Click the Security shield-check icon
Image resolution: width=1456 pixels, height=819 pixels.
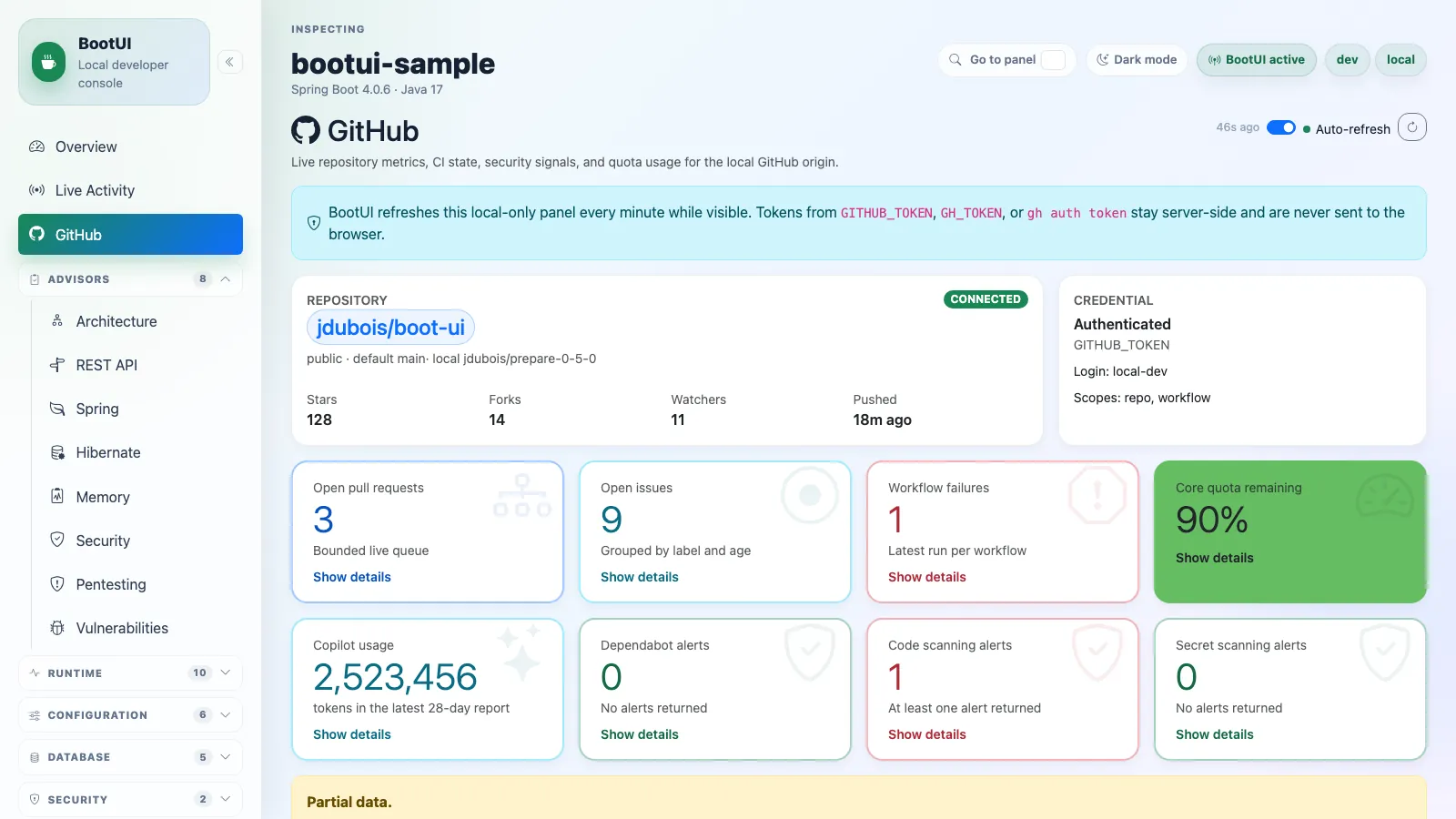coord(57,540)
